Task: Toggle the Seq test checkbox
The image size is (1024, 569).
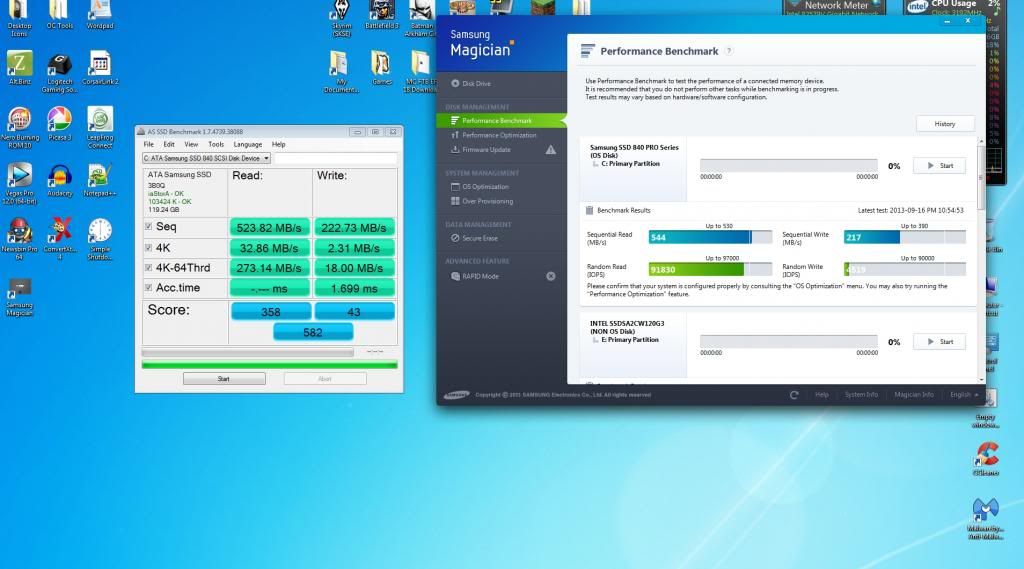Action: (x=148, y=227)
